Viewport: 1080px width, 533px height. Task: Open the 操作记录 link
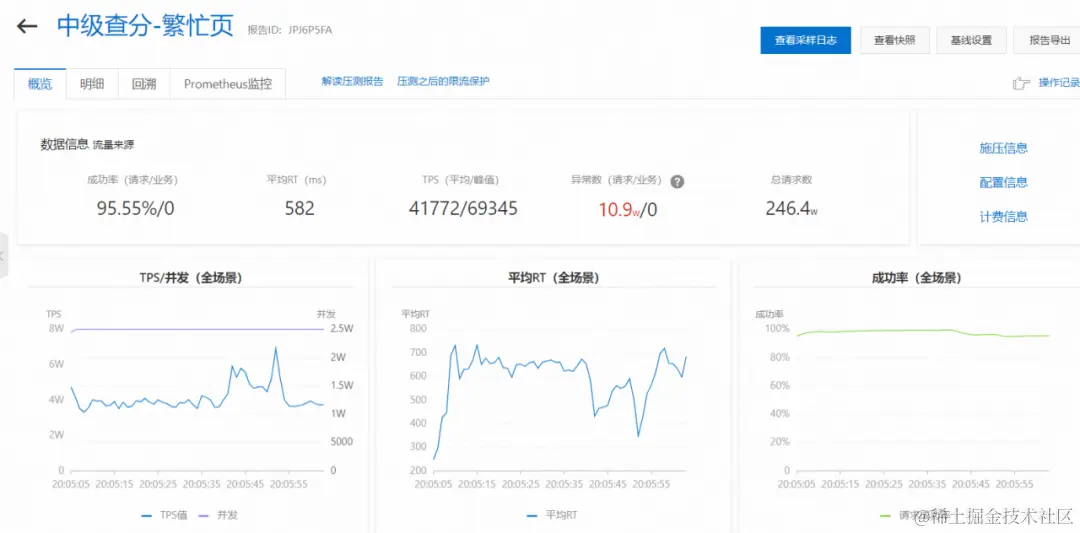click(1059, 83)
